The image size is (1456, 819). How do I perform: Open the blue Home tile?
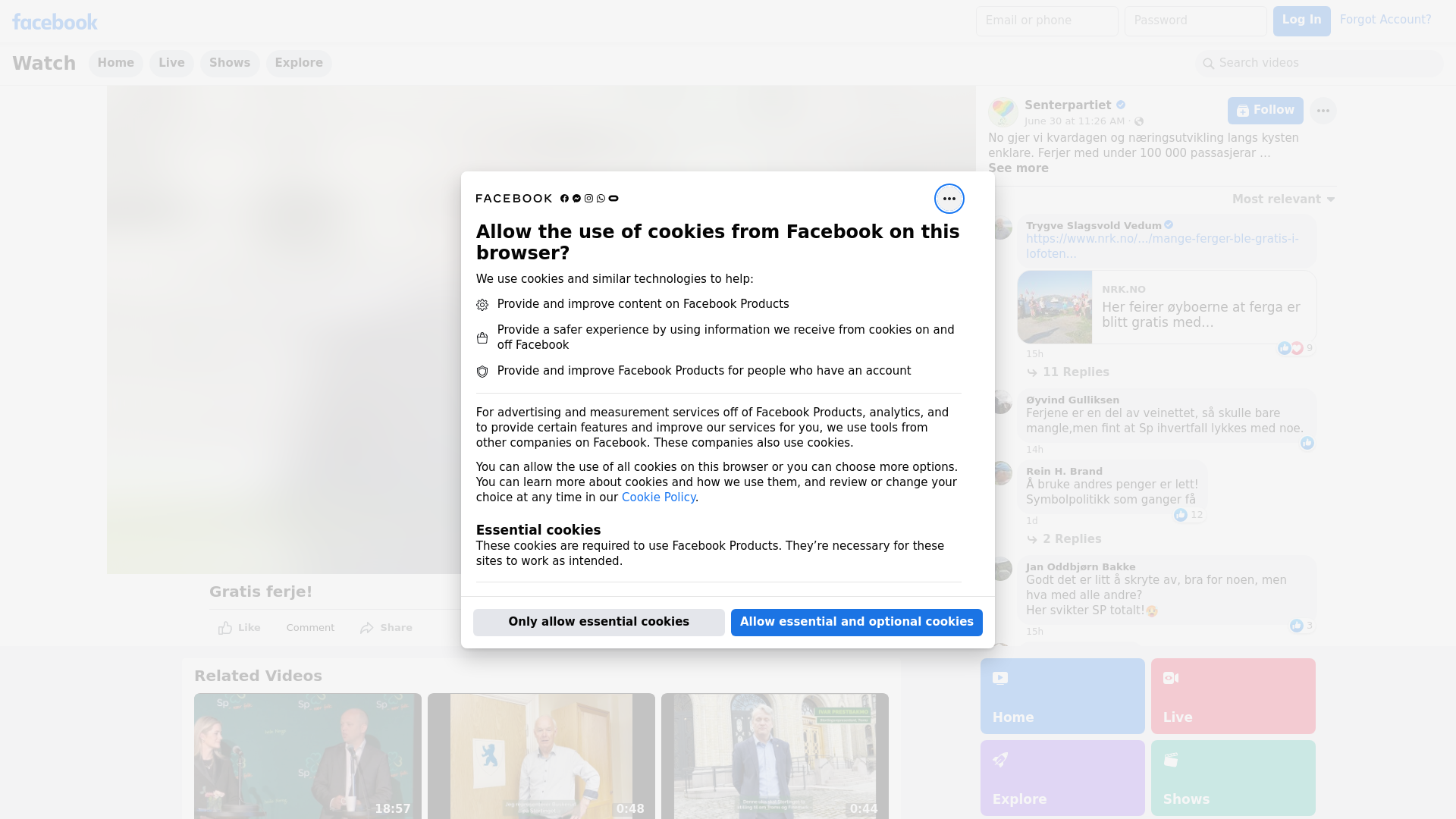coord(1062,696)
